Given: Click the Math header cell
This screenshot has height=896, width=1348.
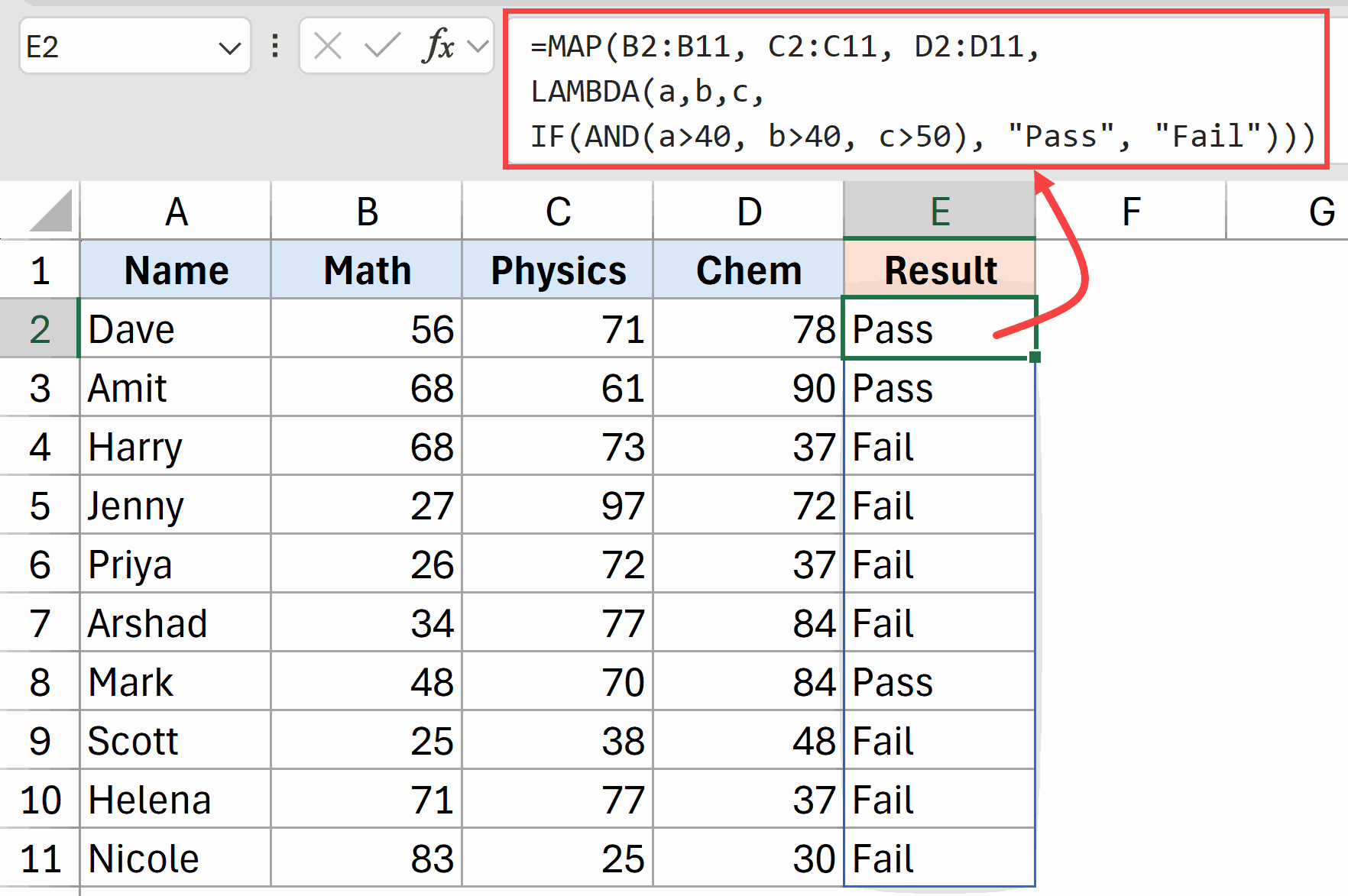Looking at the screenshot, I should [367, 269].
